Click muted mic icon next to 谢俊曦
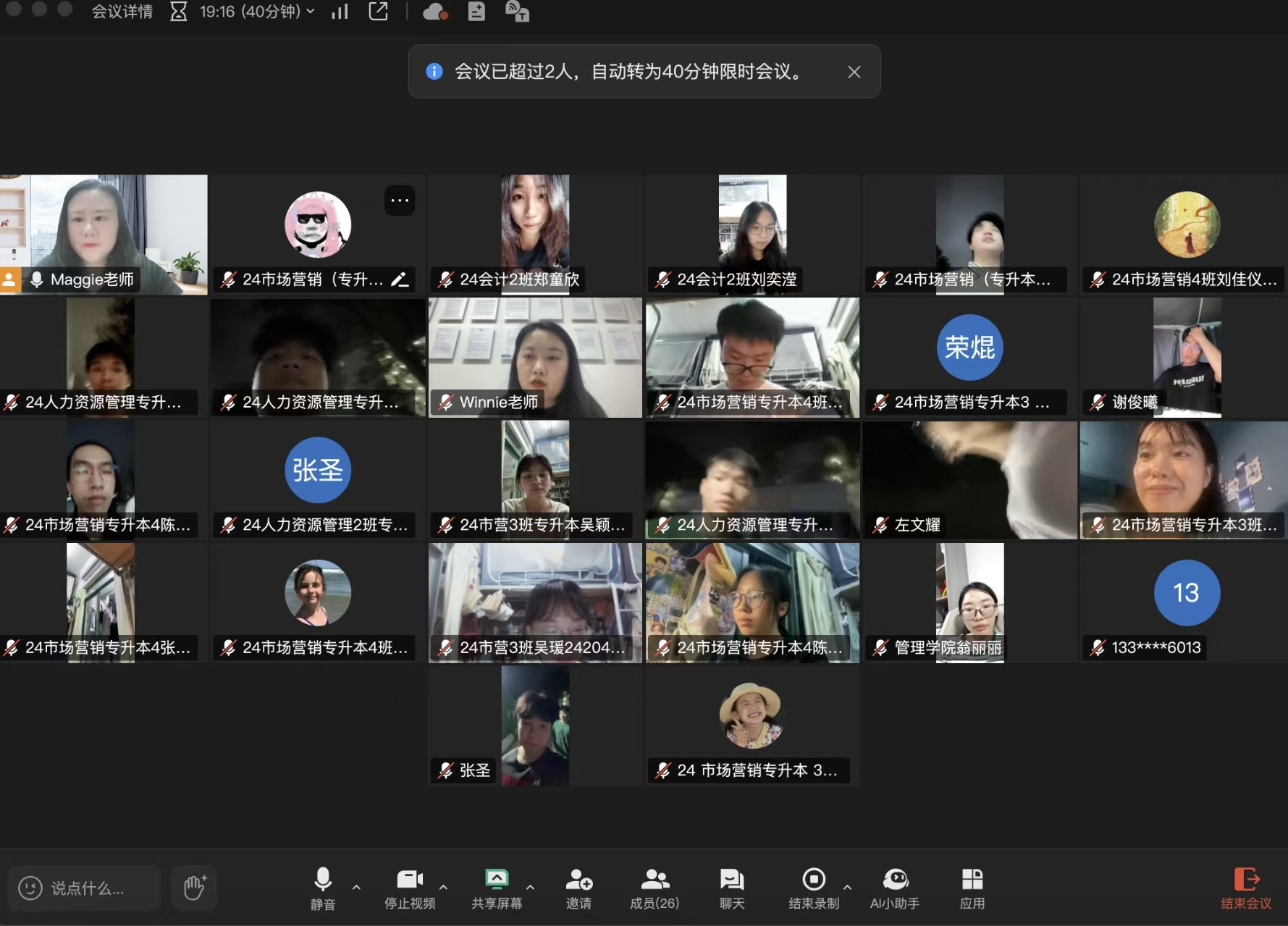Image resolution: width=1288 pixels, height=926 pixels. point(1098,403)
